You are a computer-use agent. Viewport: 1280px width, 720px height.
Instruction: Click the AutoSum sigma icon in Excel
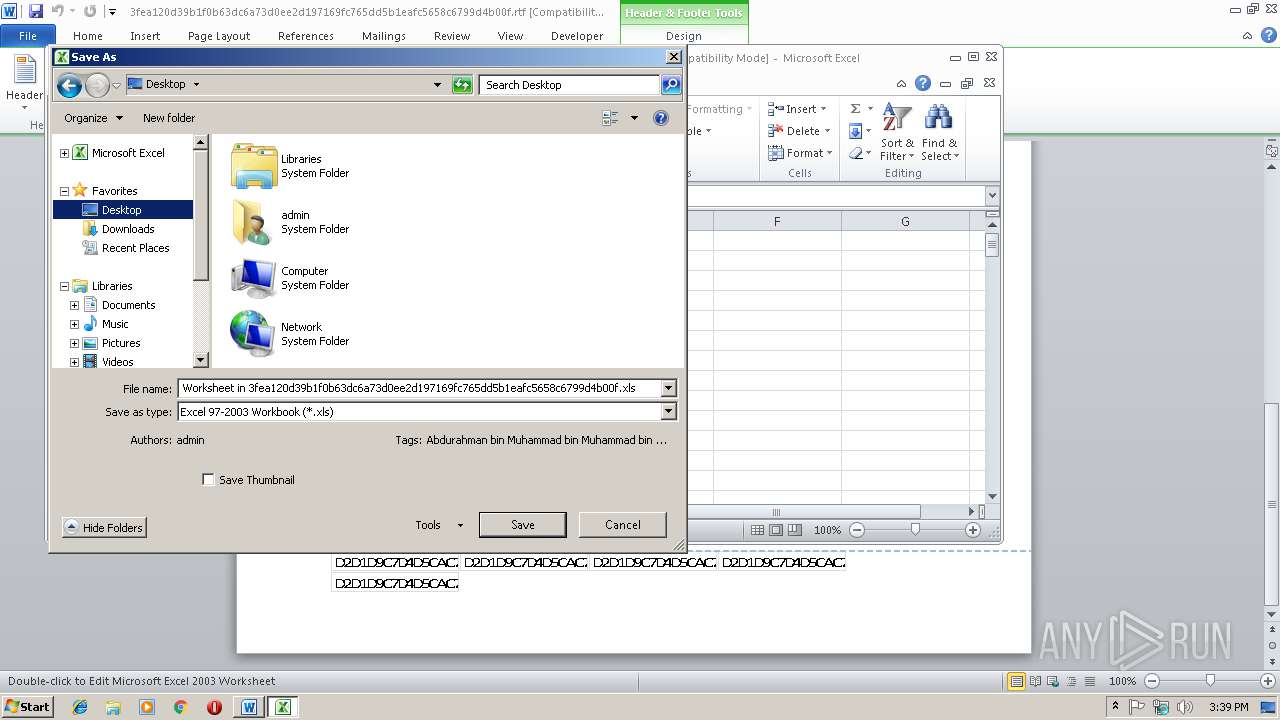pyautogui.click(x=855, y=109)
